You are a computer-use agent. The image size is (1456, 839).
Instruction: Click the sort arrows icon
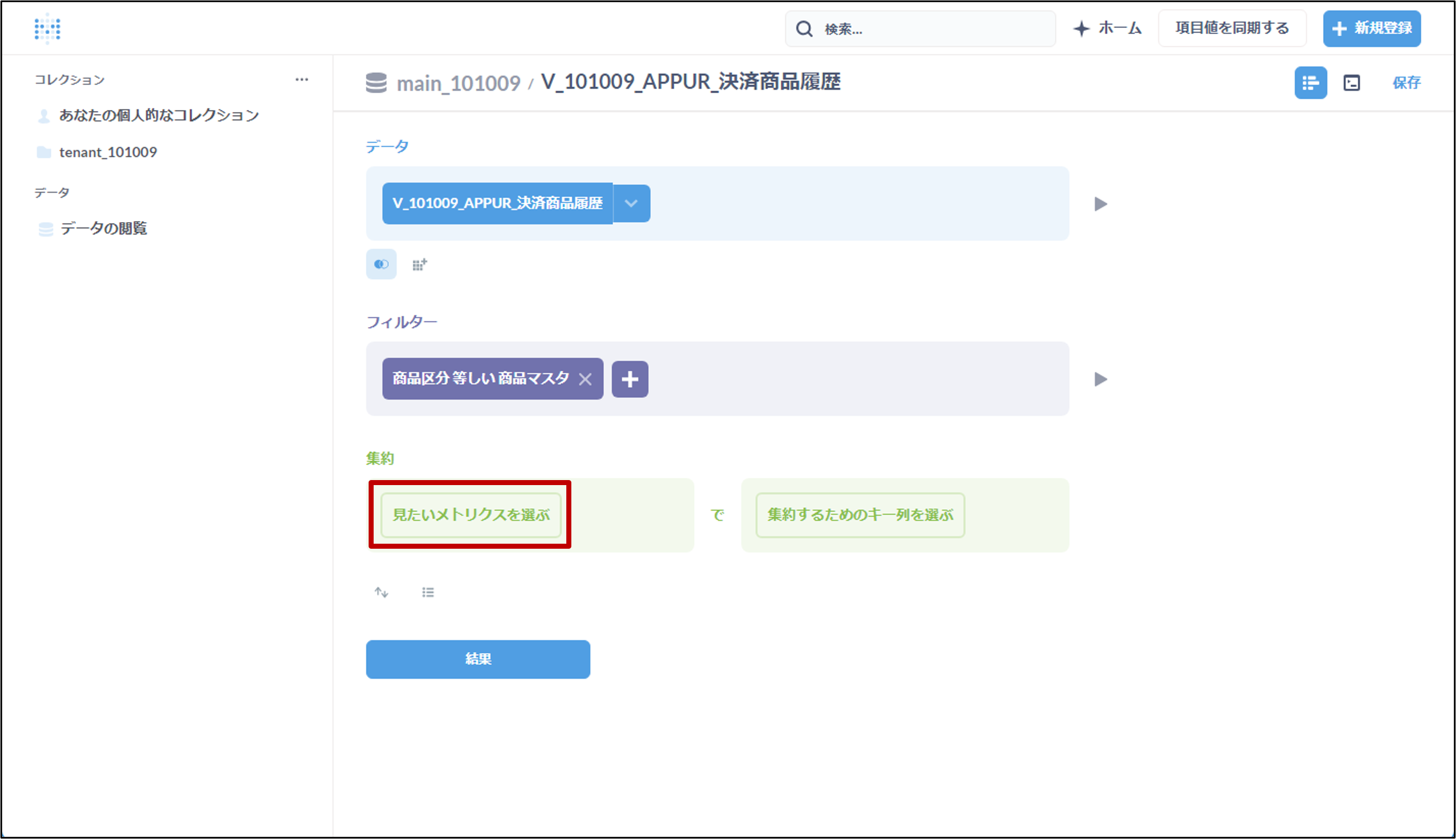(381, 592)
